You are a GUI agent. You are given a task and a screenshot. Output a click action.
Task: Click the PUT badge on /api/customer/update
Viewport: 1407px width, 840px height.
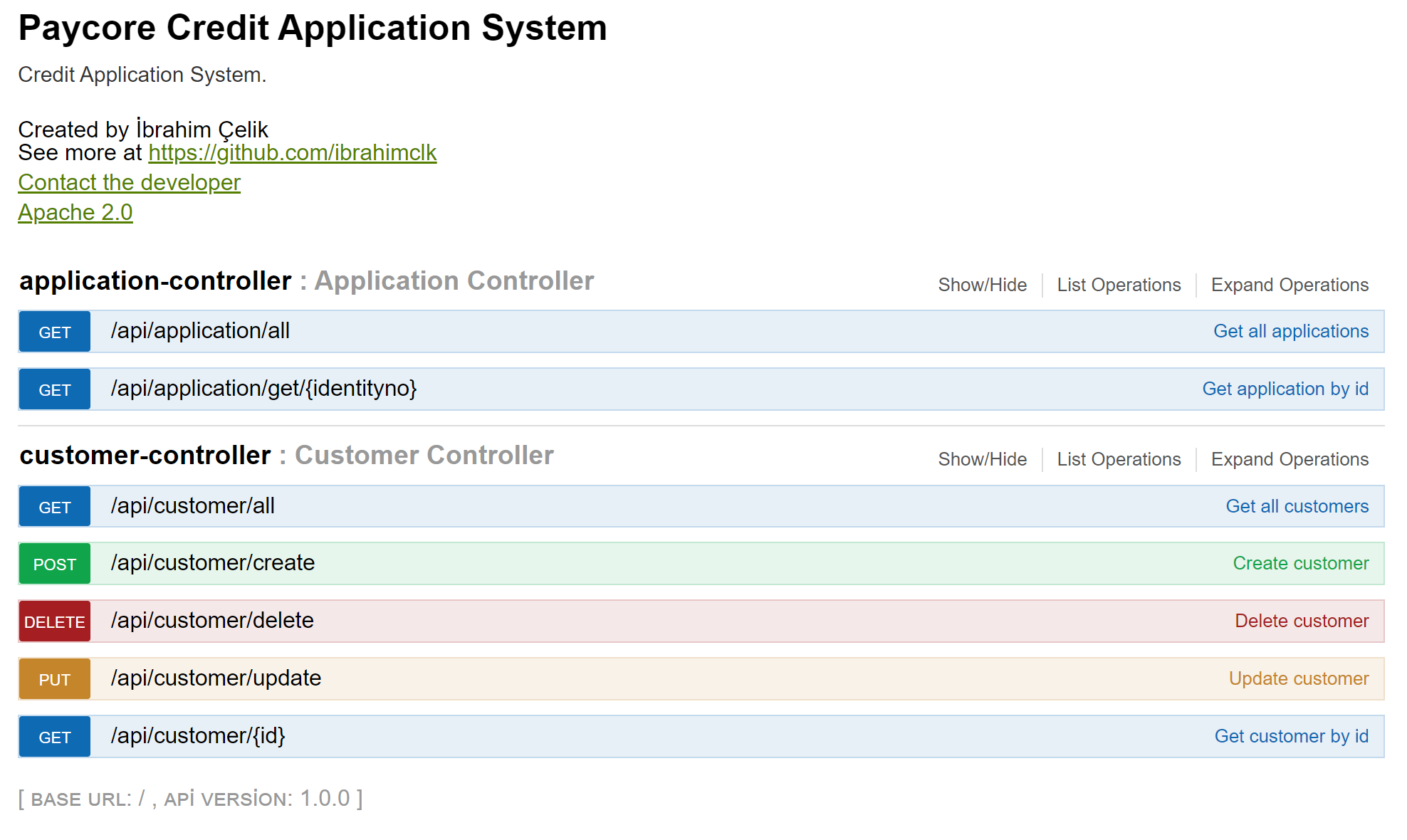[54, 678]
